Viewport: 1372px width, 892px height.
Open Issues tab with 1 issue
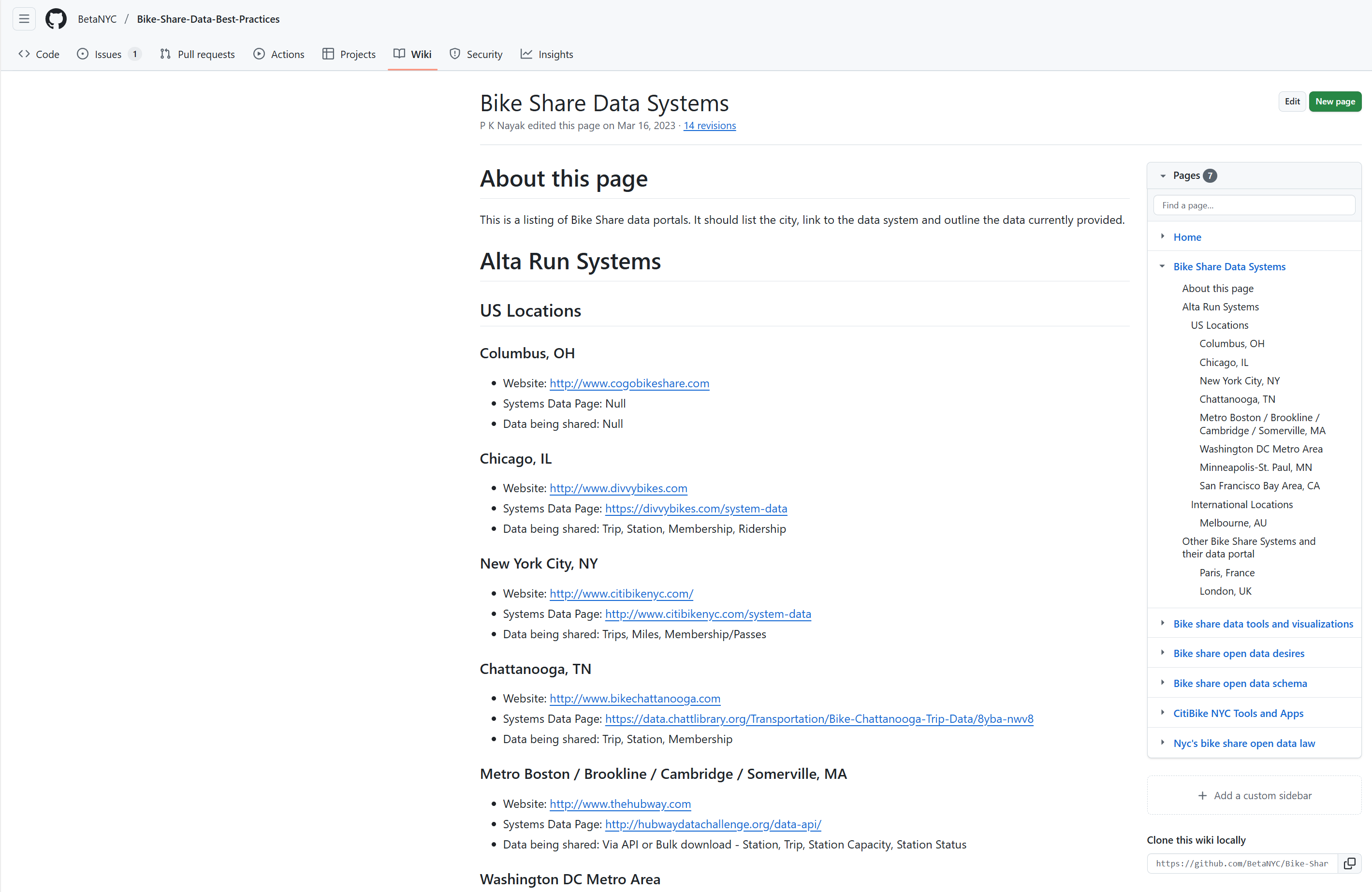point(108,54)
